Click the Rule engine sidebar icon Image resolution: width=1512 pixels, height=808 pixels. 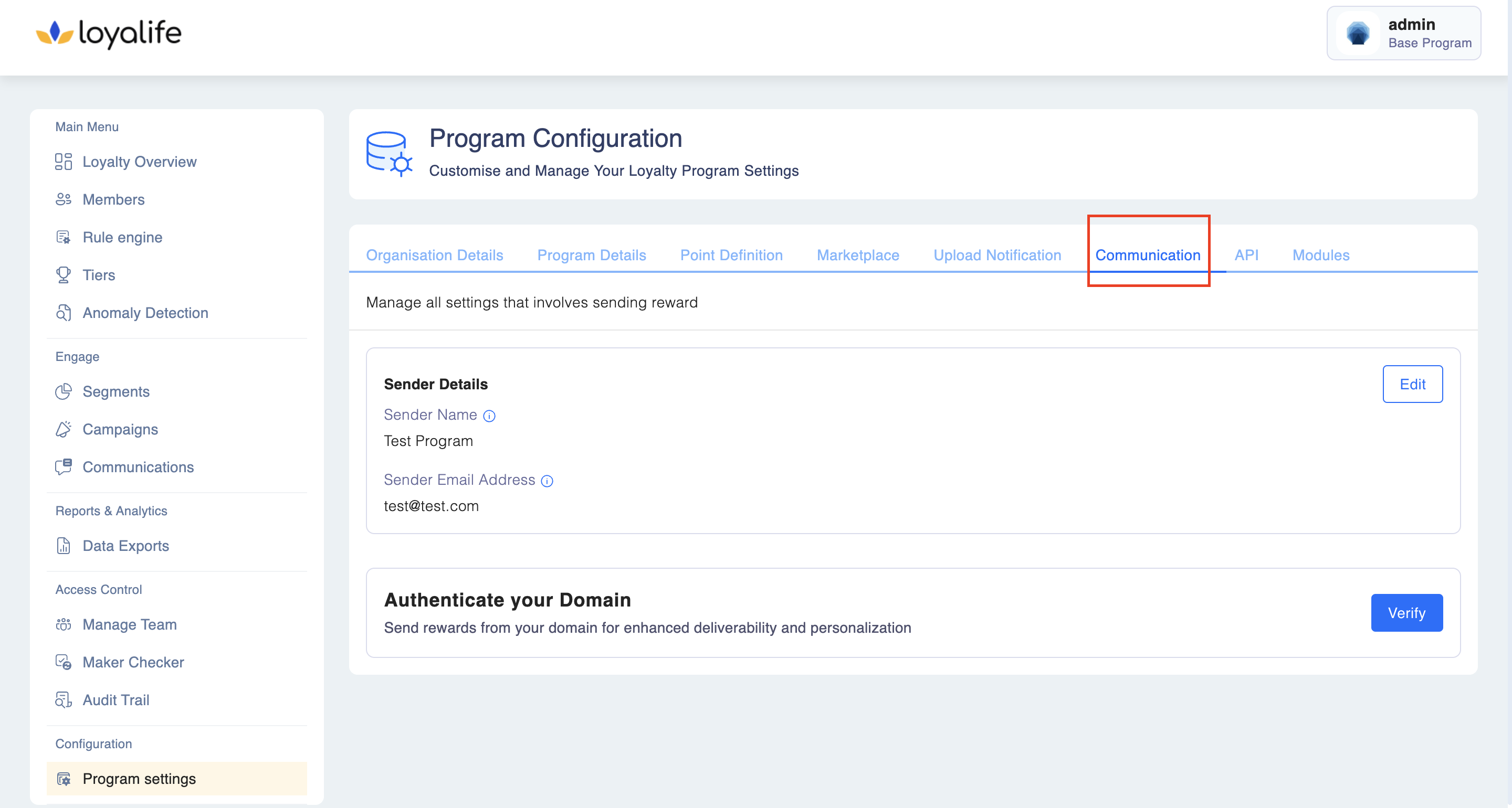[64, 237]
